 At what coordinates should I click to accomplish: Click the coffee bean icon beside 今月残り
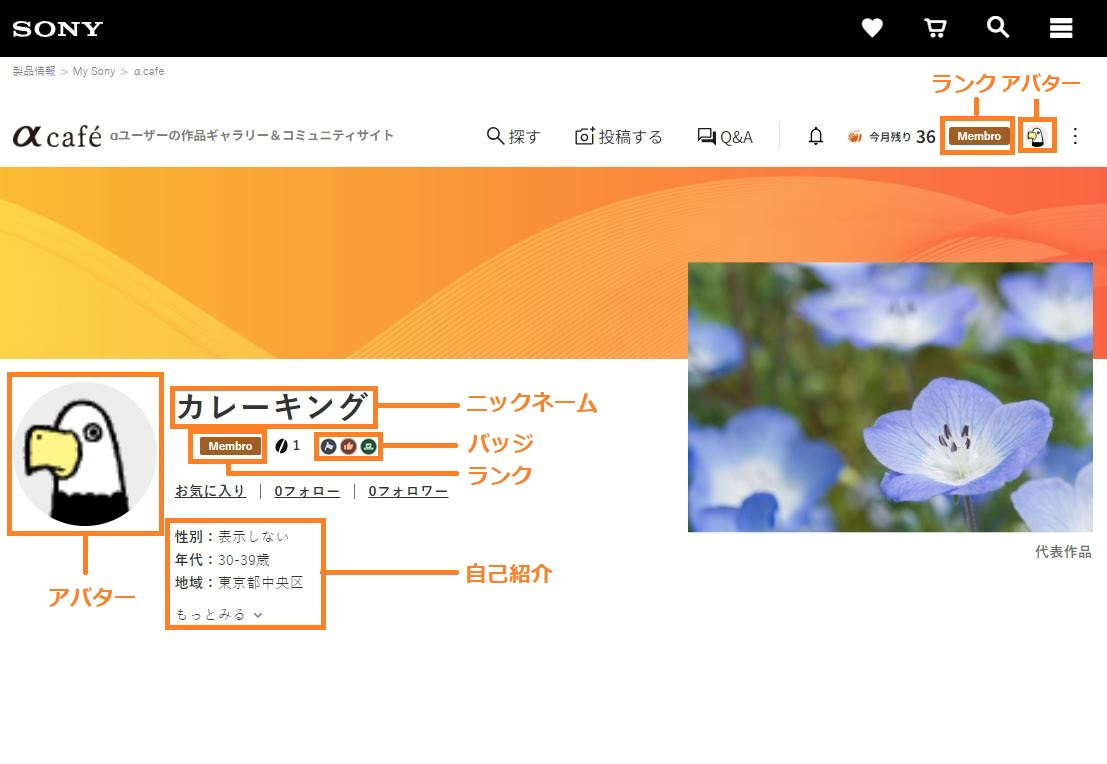tap(854, 136)
